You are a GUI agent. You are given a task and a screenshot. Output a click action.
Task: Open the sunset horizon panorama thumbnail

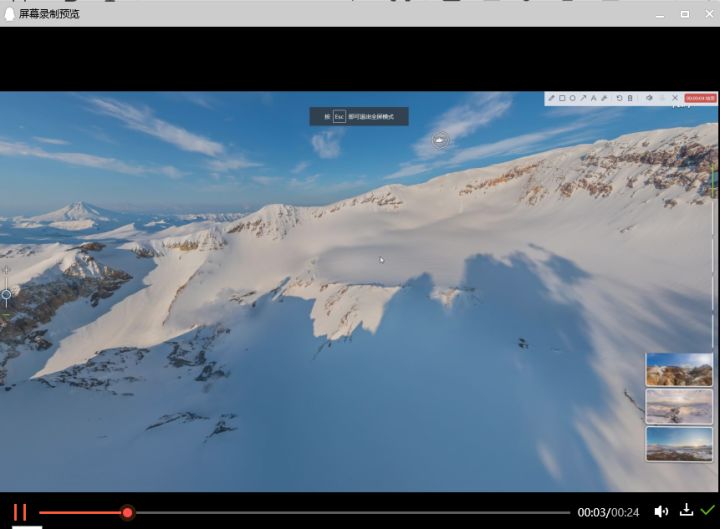click(x=679, y=444)
